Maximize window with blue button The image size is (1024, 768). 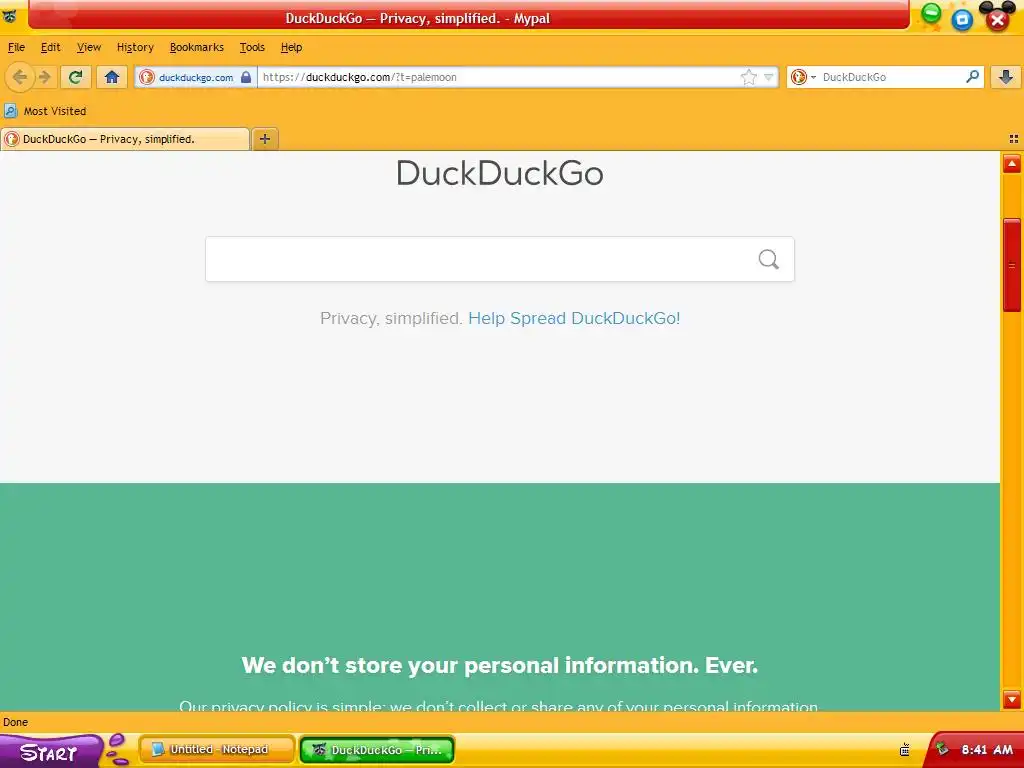[962, 20]
